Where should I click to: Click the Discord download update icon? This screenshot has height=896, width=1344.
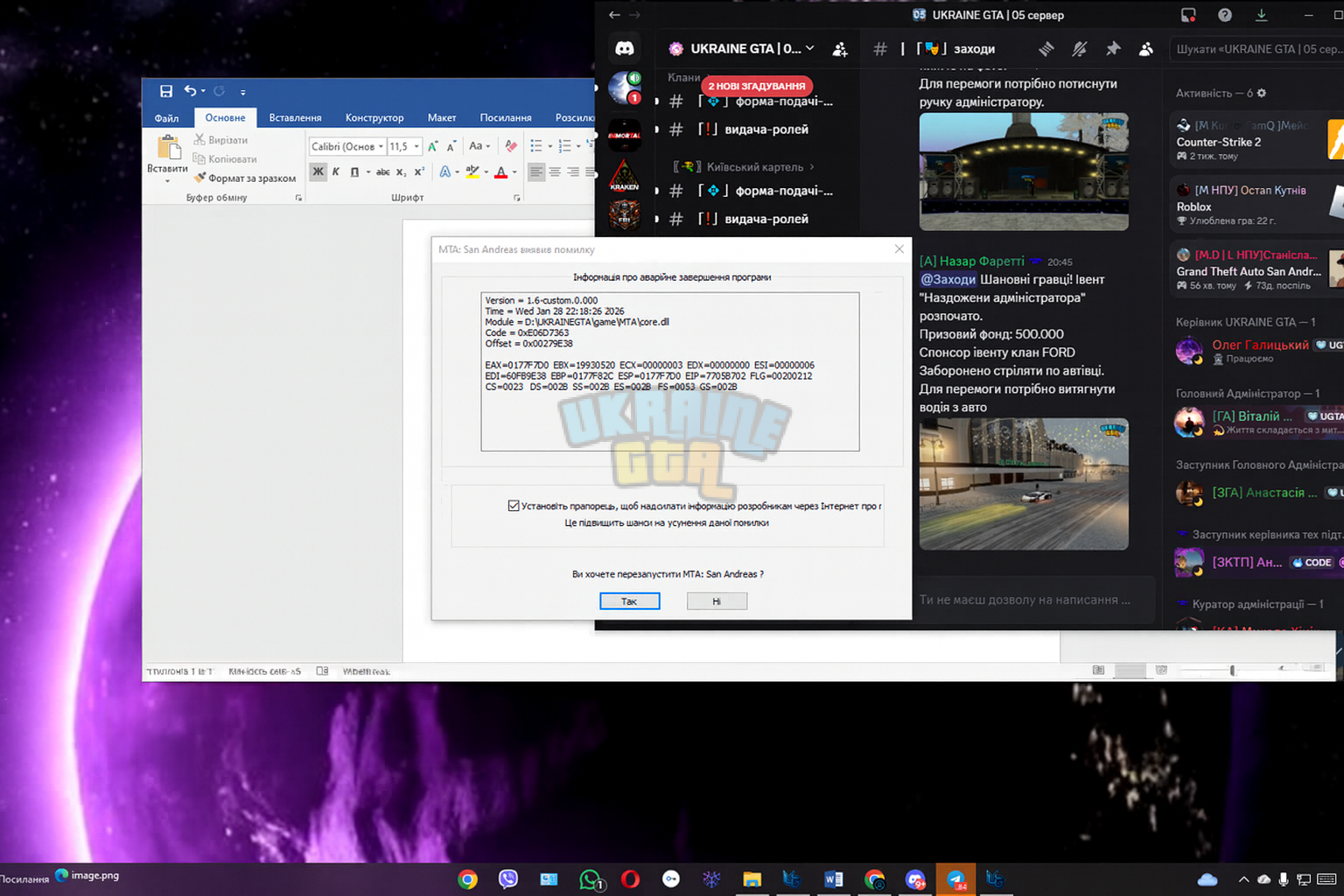tap(1262, 15)
